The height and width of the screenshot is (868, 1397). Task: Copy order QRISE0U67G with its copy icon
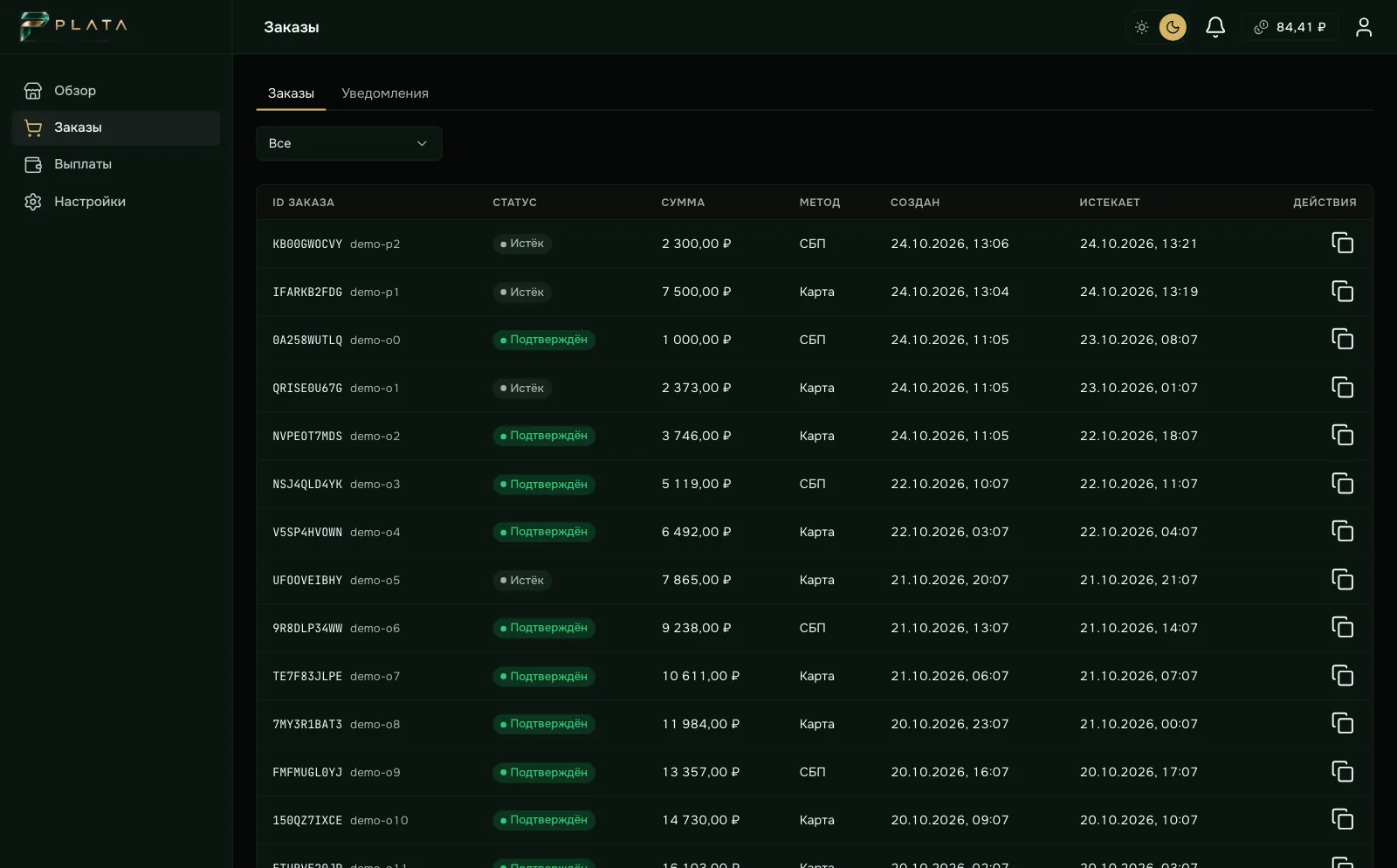tap(1342, 387)
